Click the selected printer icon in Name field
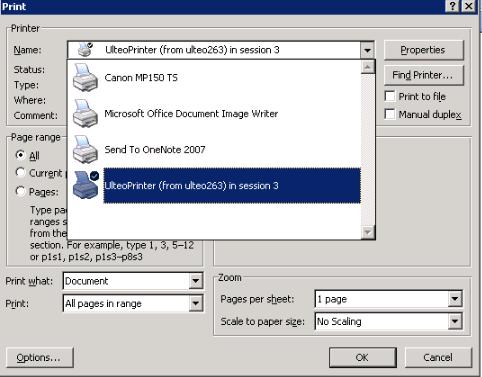 85,50
